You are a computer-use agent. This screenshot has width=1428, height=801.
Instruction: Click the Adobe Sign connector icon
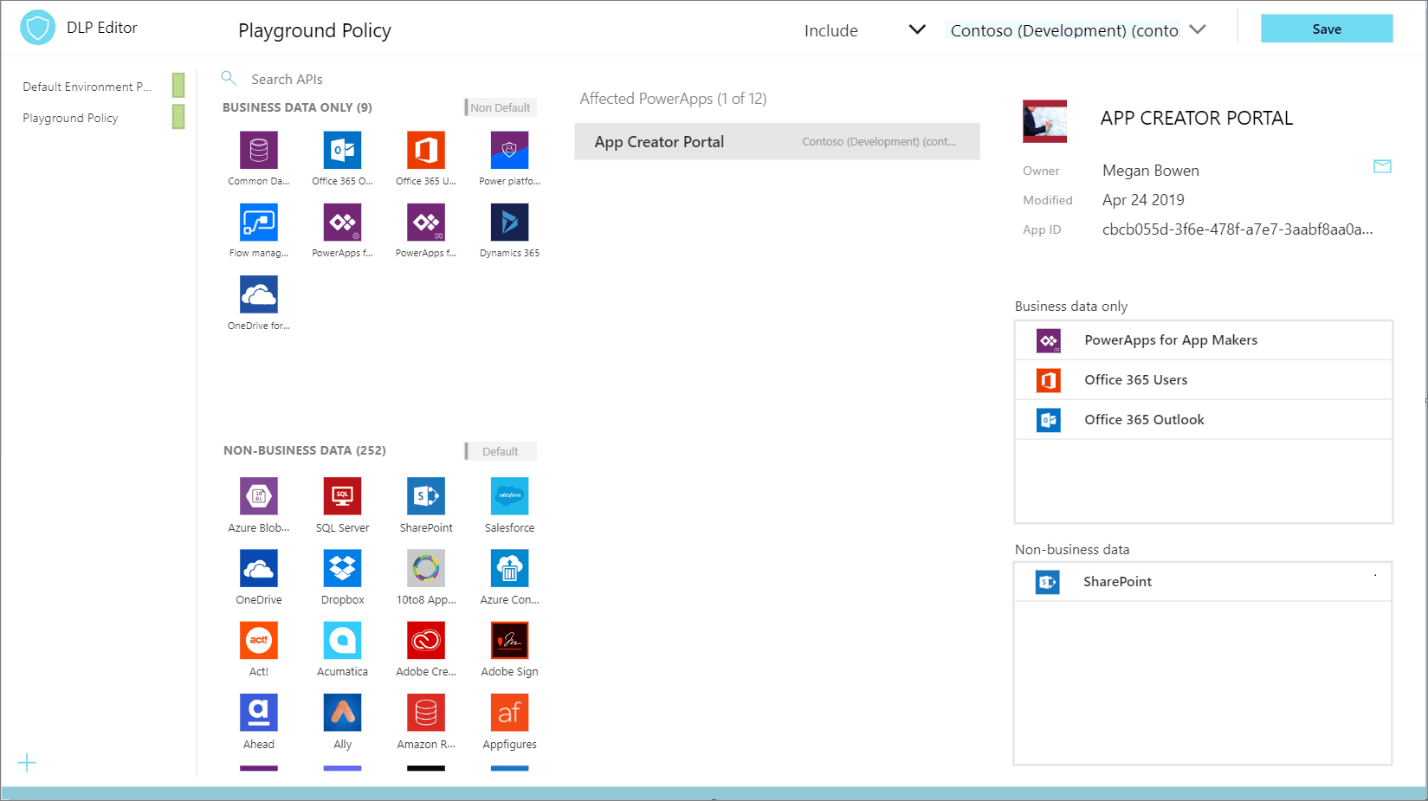tap(510, 640)
